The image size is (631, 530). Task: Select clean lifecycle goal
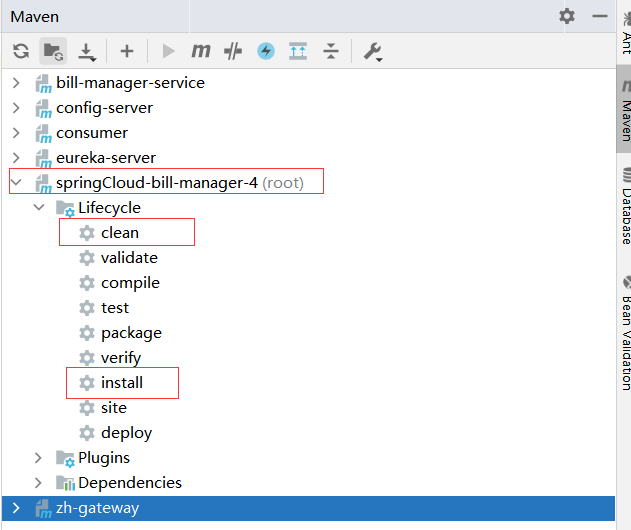point(120,233)
